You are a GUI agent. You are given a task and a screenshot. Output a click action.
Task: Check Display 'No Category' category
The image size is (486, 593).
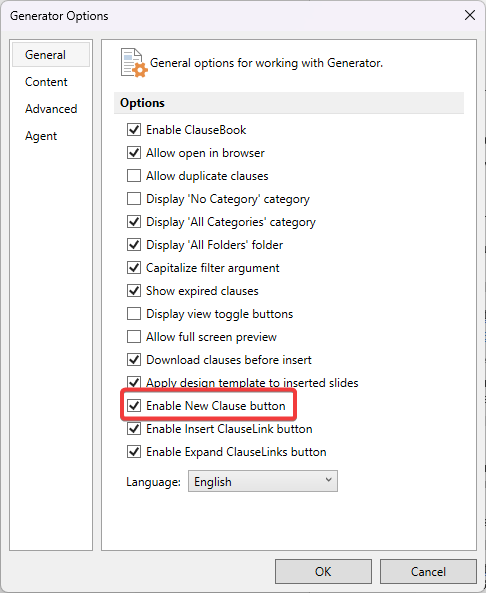coord(134,199)
